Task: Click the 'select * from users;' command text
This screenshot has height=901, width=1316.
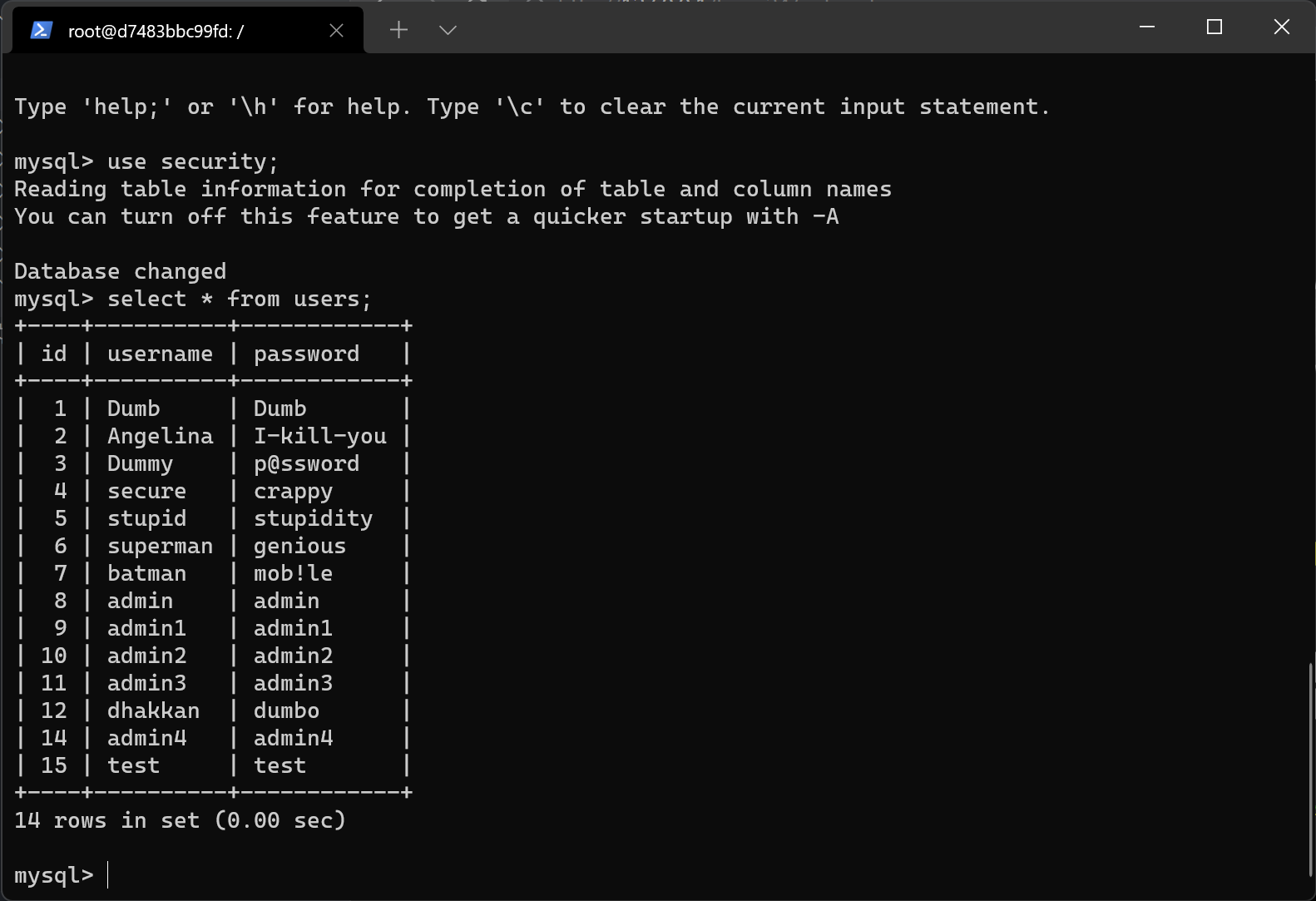Action: coord(240,299)
